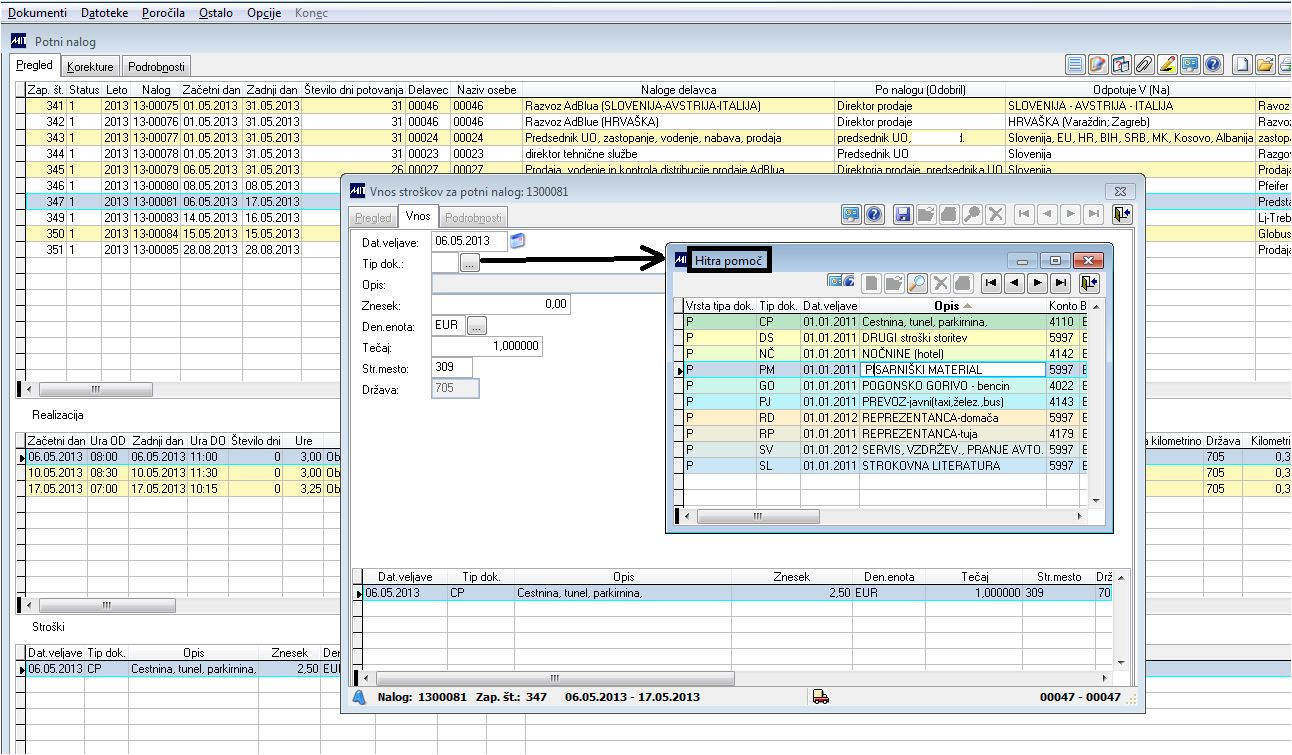Screen dimensions: 1292x755
Task: Open the Tip dok. lookup button
Action: 470,263
